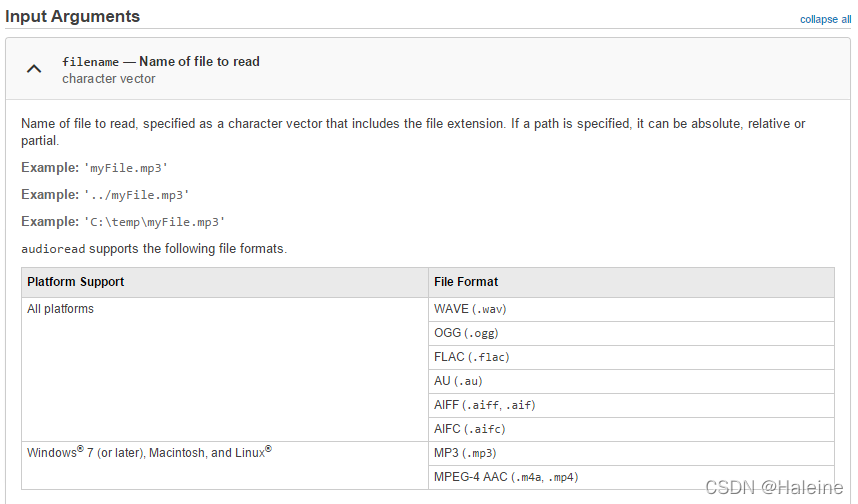This screenshot has width=858, height=504.
Task: Select the MPEG-4 AAC table row
Action: [x=631, y=477]
